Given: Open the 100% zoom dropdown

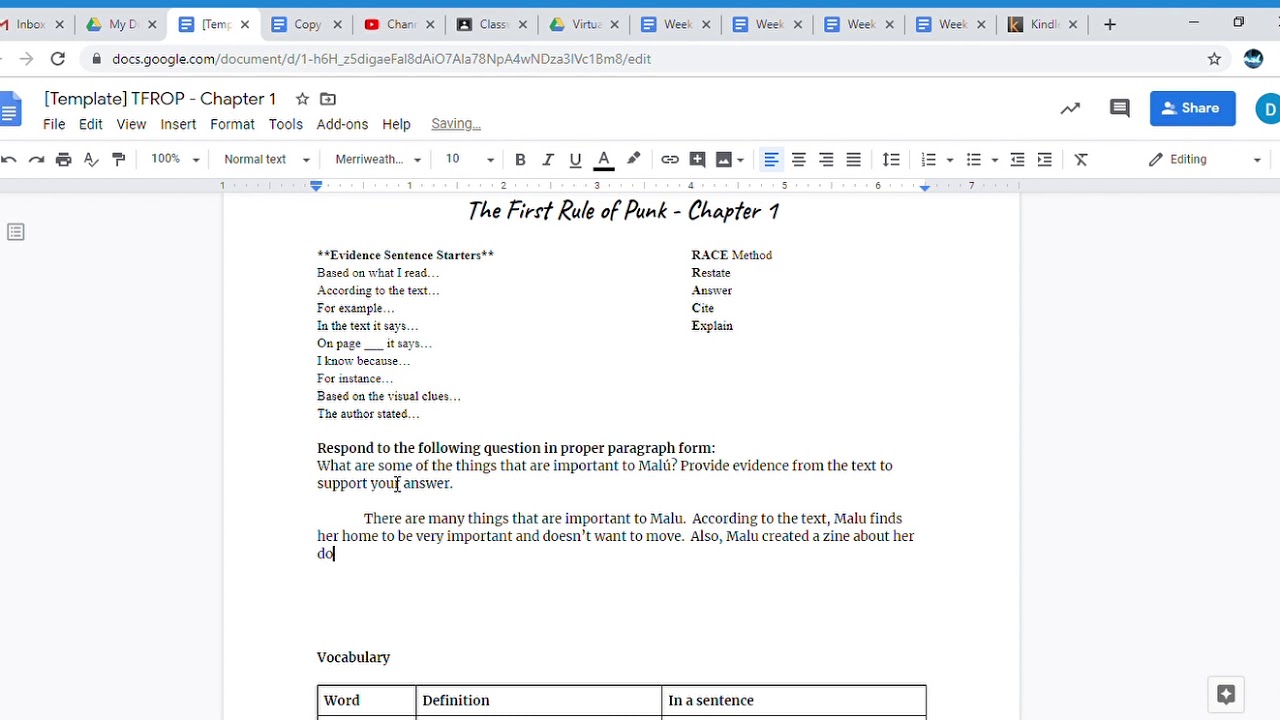Looking at the screenshot, I should [x=175, y=159].
